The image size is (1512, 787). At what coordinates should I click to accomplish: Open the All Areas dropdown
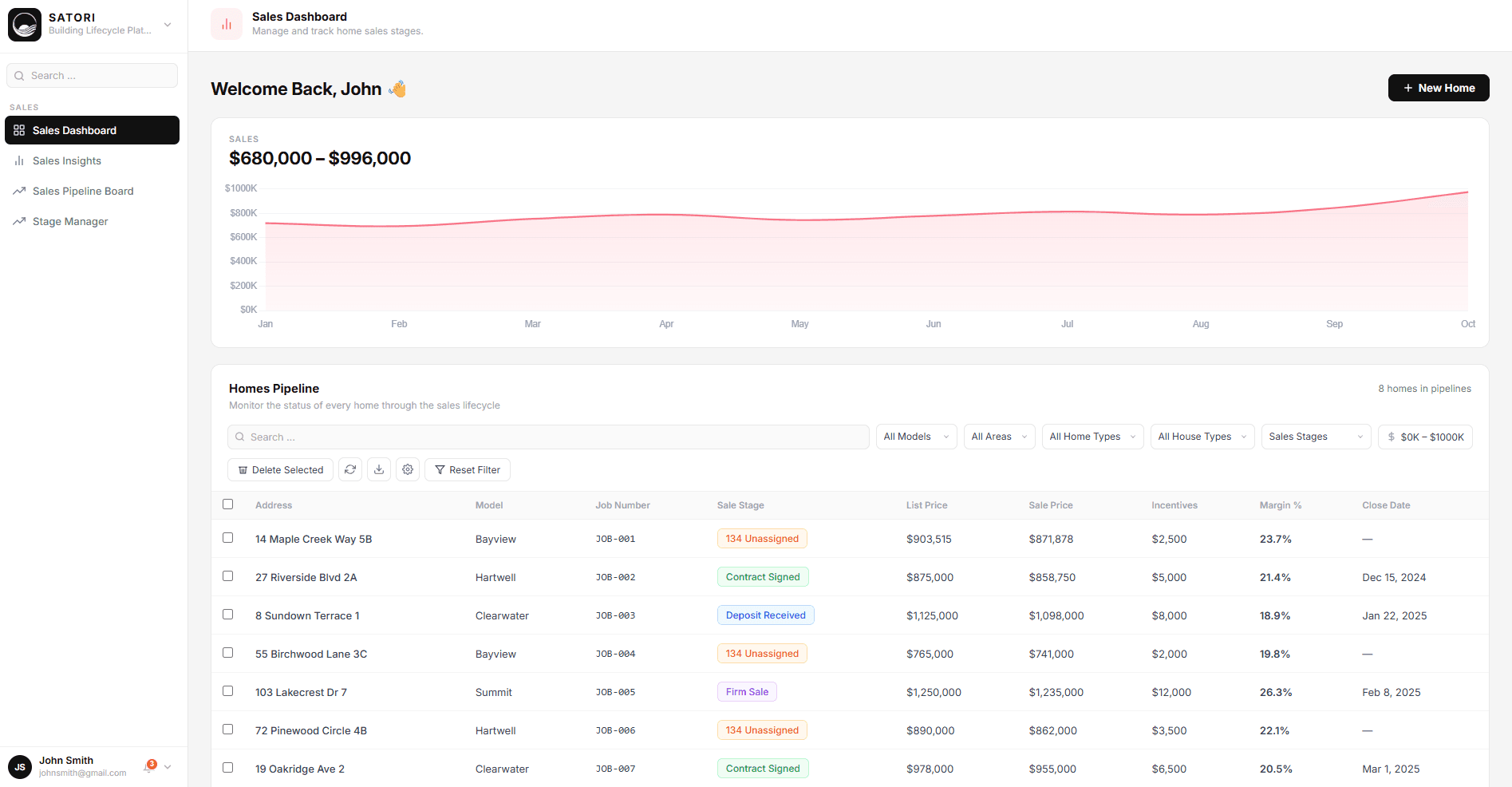[x=999, y=437]
